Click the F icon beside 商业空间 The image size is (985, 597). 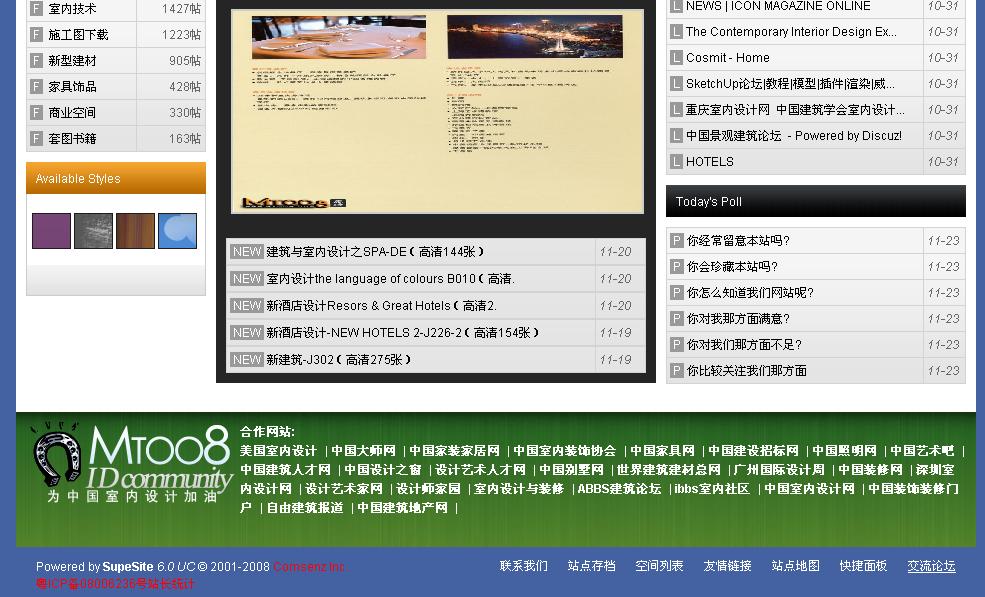point(36,113)
